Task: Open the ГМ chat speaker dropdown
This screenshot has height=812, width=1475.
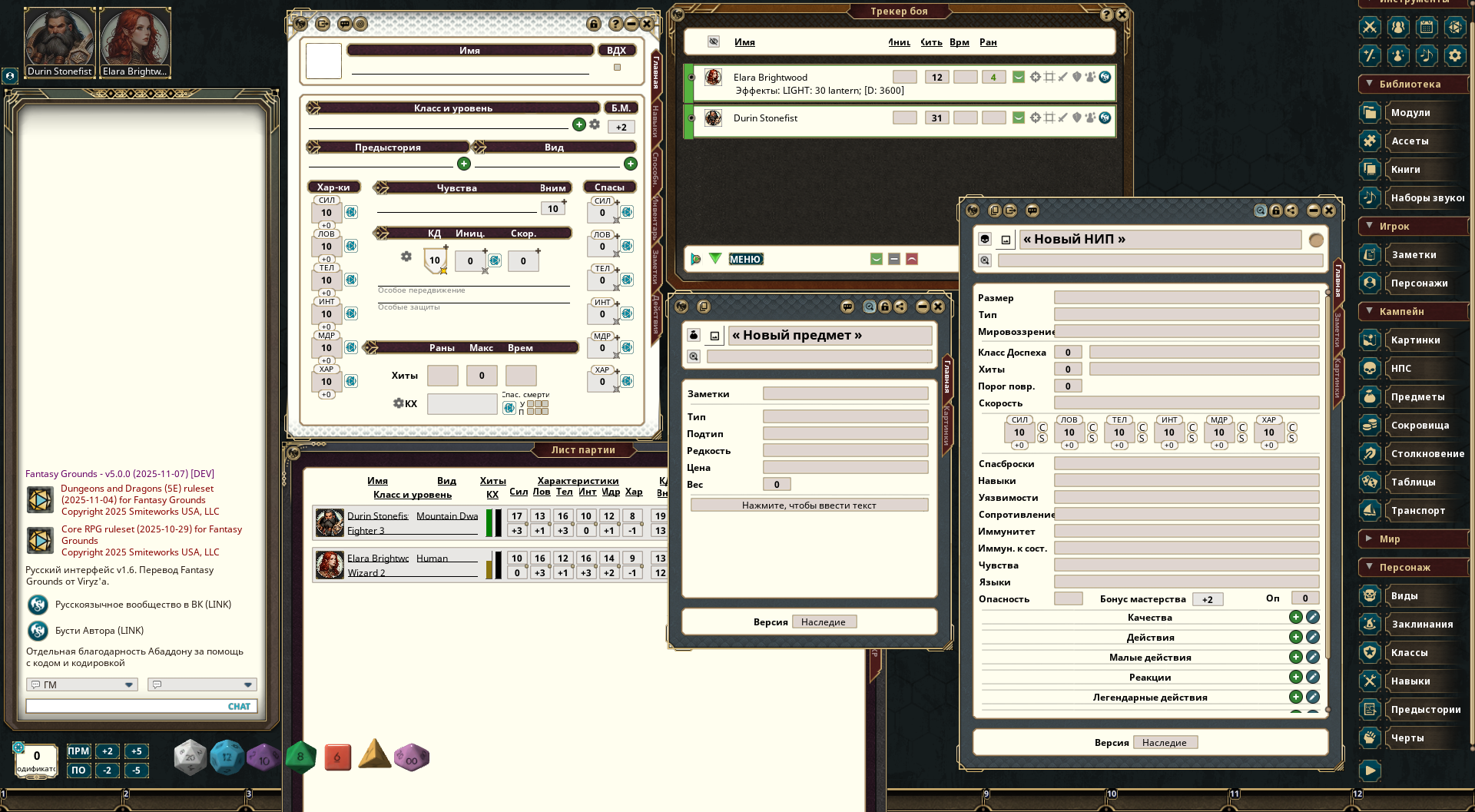Action: coord(82,684)
